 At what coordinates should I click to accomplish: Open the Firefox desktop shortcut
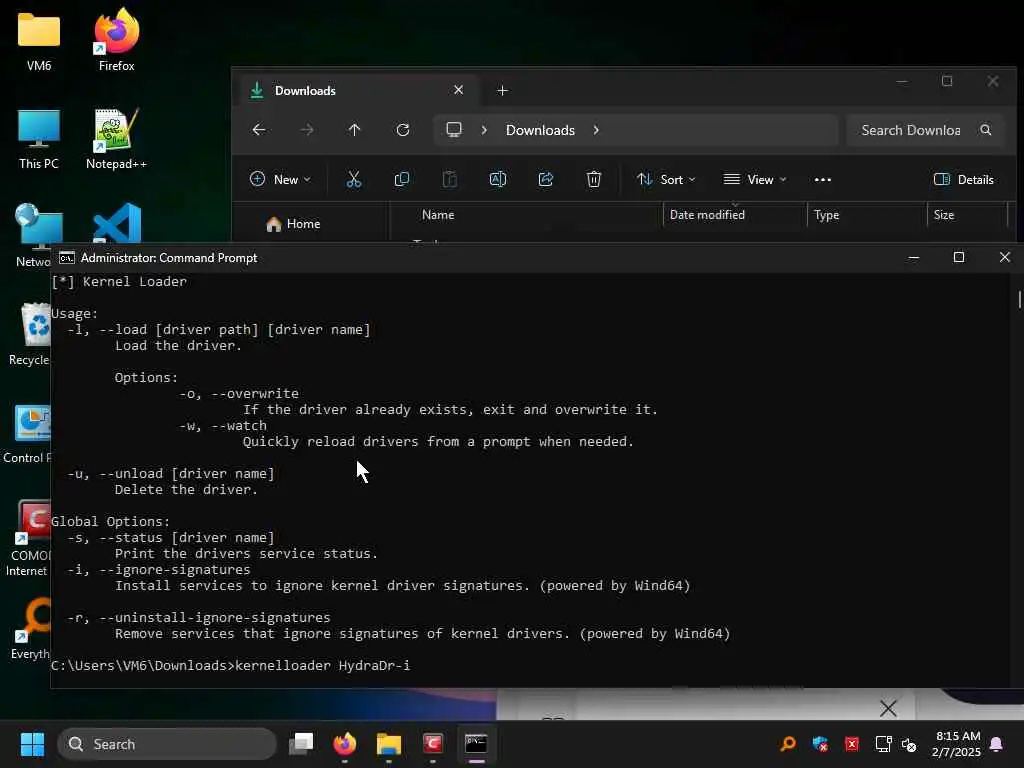pos(116,40)
